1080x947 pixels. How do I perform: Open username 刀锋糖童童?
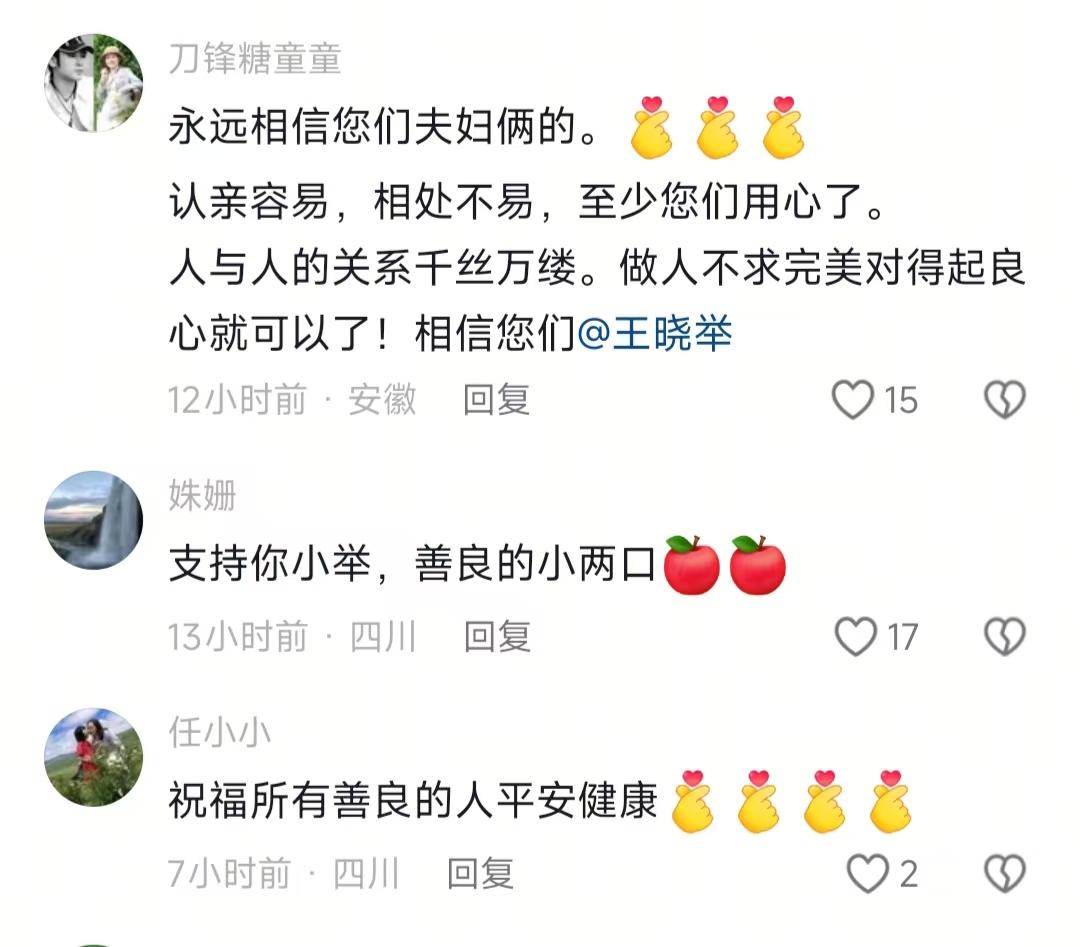coord(255,59)
